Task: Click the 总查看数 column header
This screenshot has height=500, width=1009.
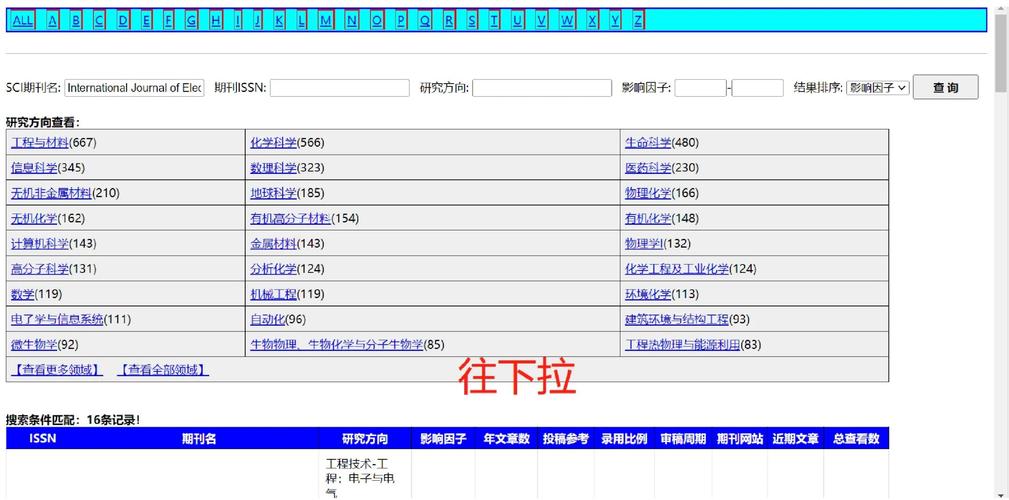Action: 856,439
